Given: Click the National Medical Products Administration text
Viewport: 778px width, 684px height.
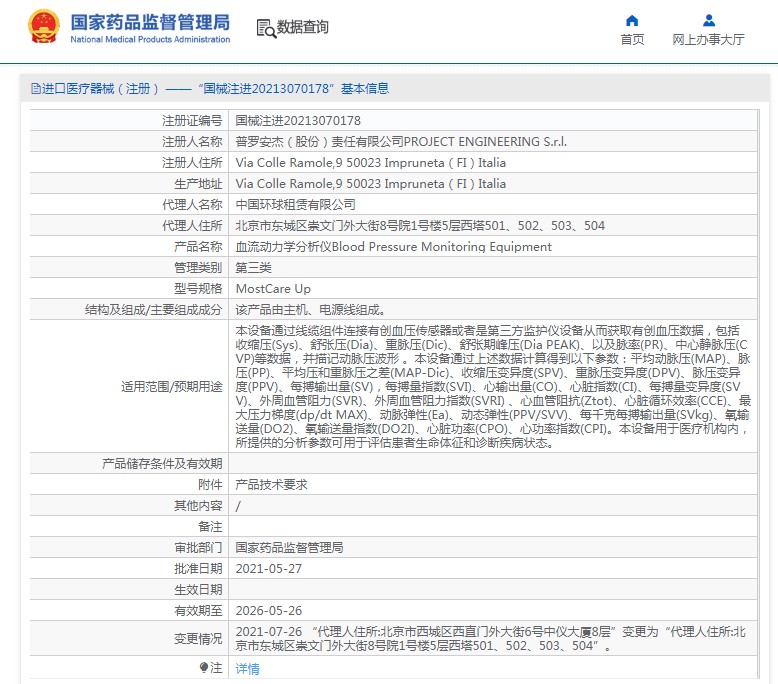Looking at the screenshot, I should coord(150,39).
